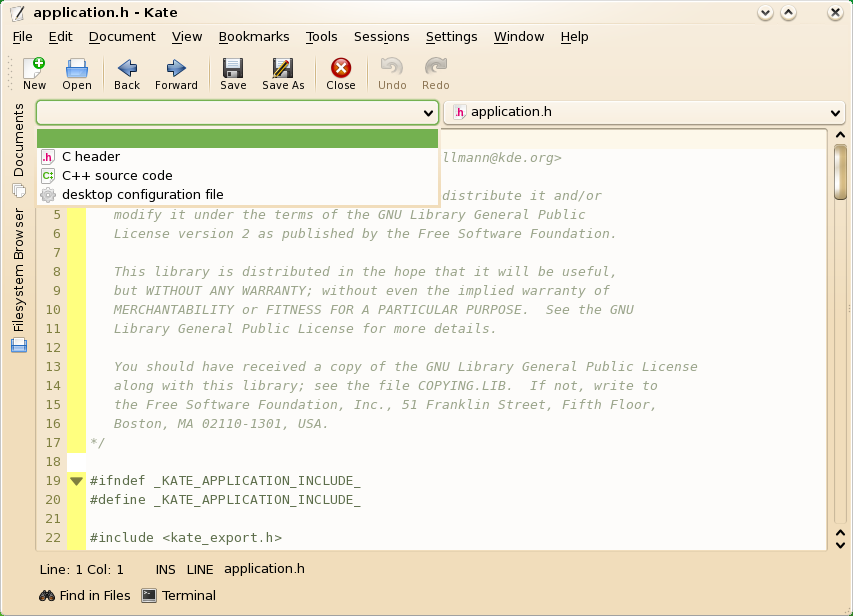Click line number 22 in the gutter
Viewport: 853px width, 616px height.
point(53,538)
